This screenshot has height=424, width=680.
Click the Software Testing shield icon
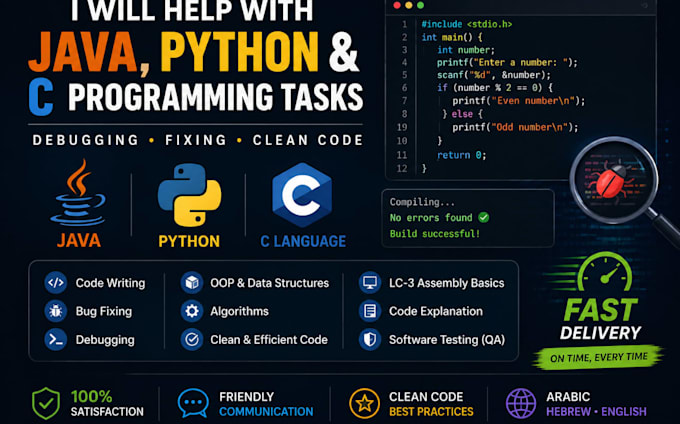(370, 339)
